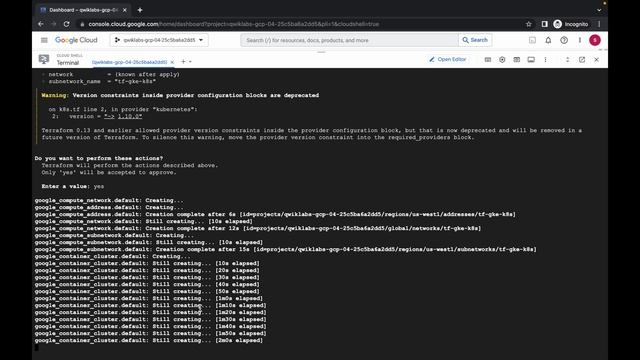
Task: Click the terminal cursor prompt at the bottom
Action: coord(37,347)
